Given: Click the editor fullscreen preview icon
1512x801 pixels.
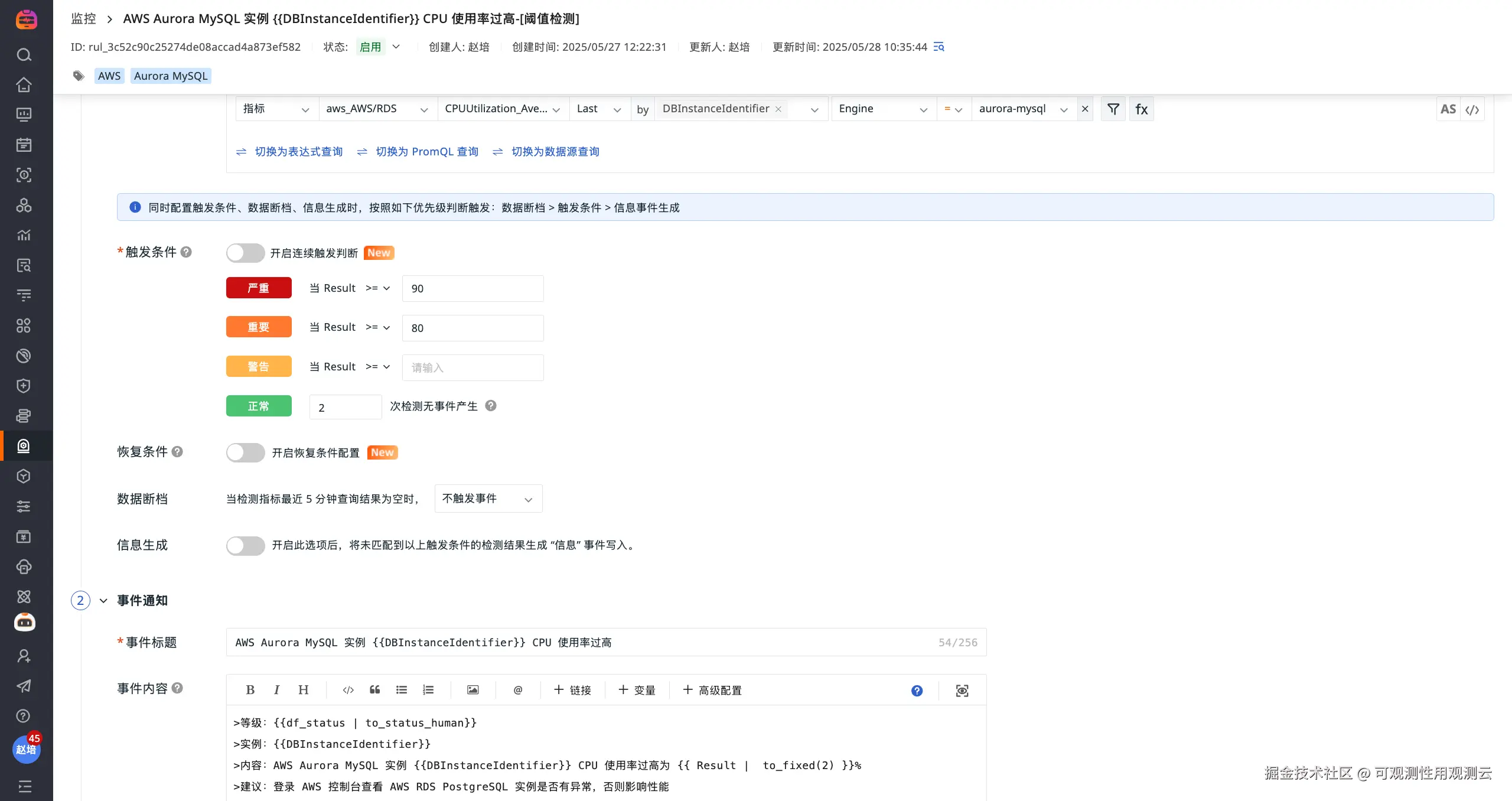Looking at the screenshot, I should coord(962,691).
